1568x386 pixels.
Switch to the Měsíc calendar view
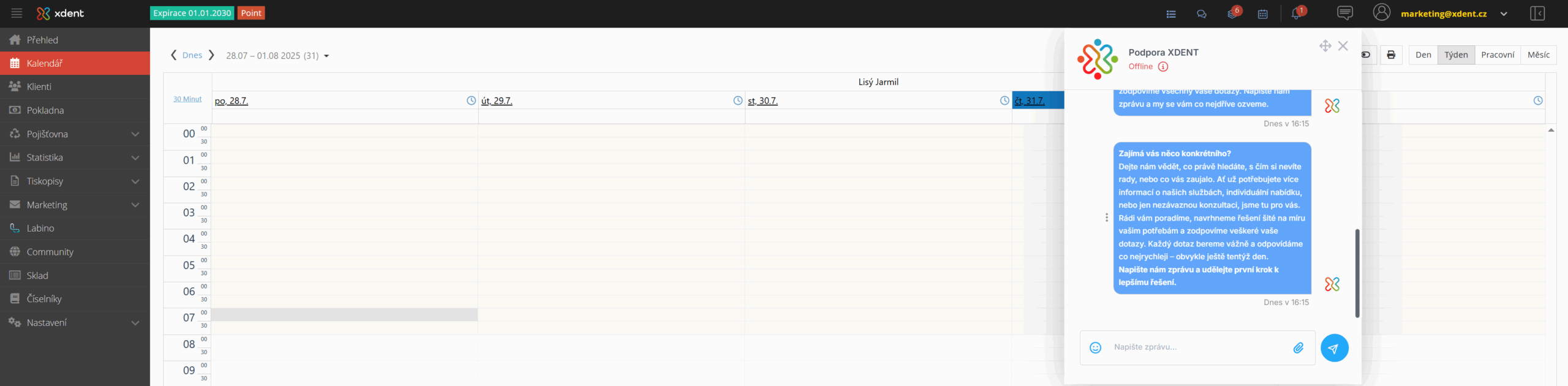(x=1538, y=55)
